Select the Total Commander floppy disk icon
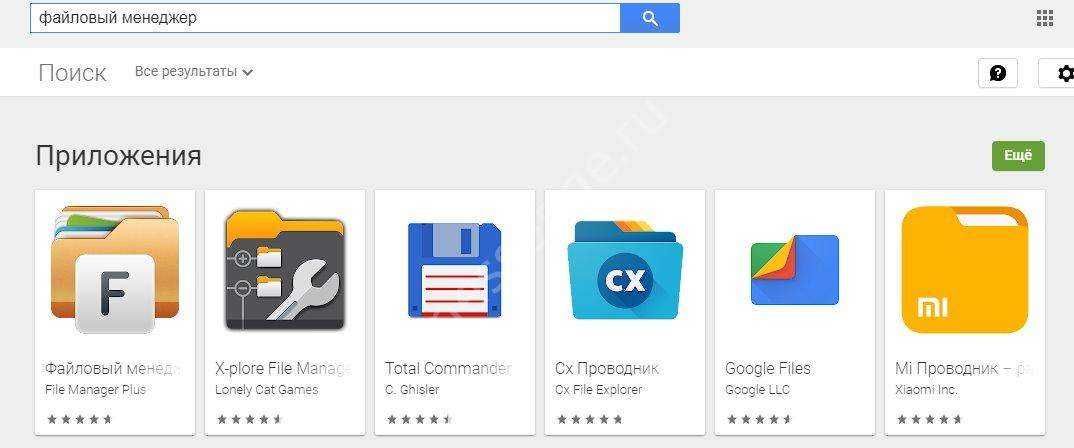The image size is (1074, 448). pyautogui.click(x=455, y=270)
